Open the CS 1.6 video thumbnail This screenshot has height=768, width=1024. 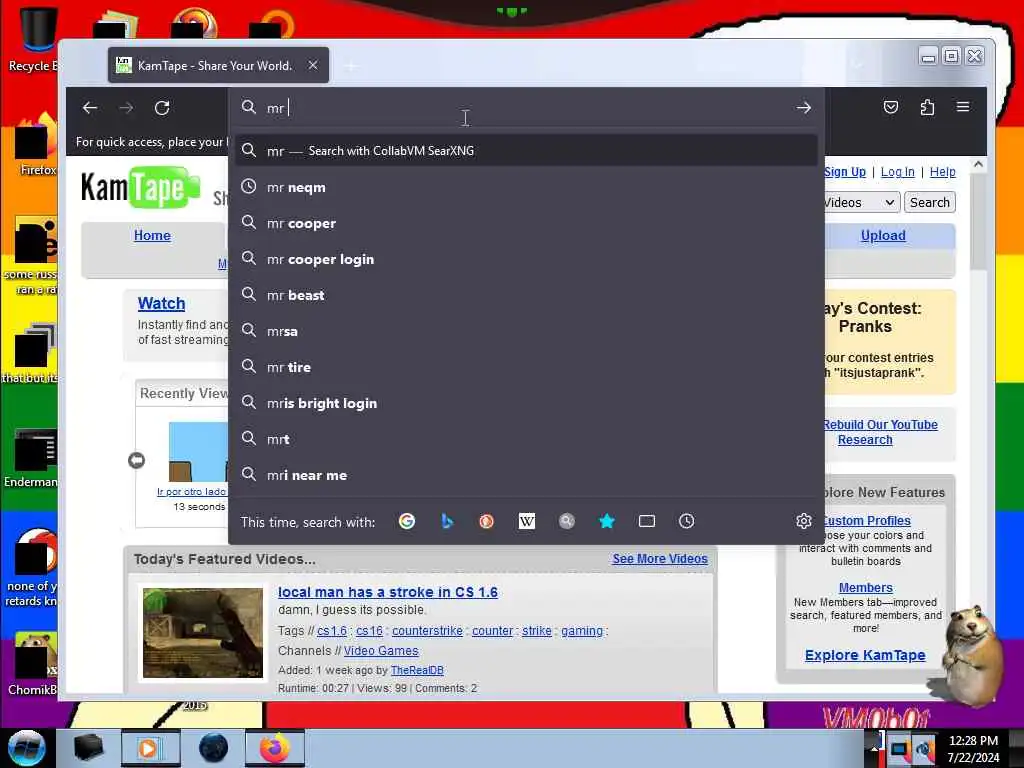coord(203,633)
